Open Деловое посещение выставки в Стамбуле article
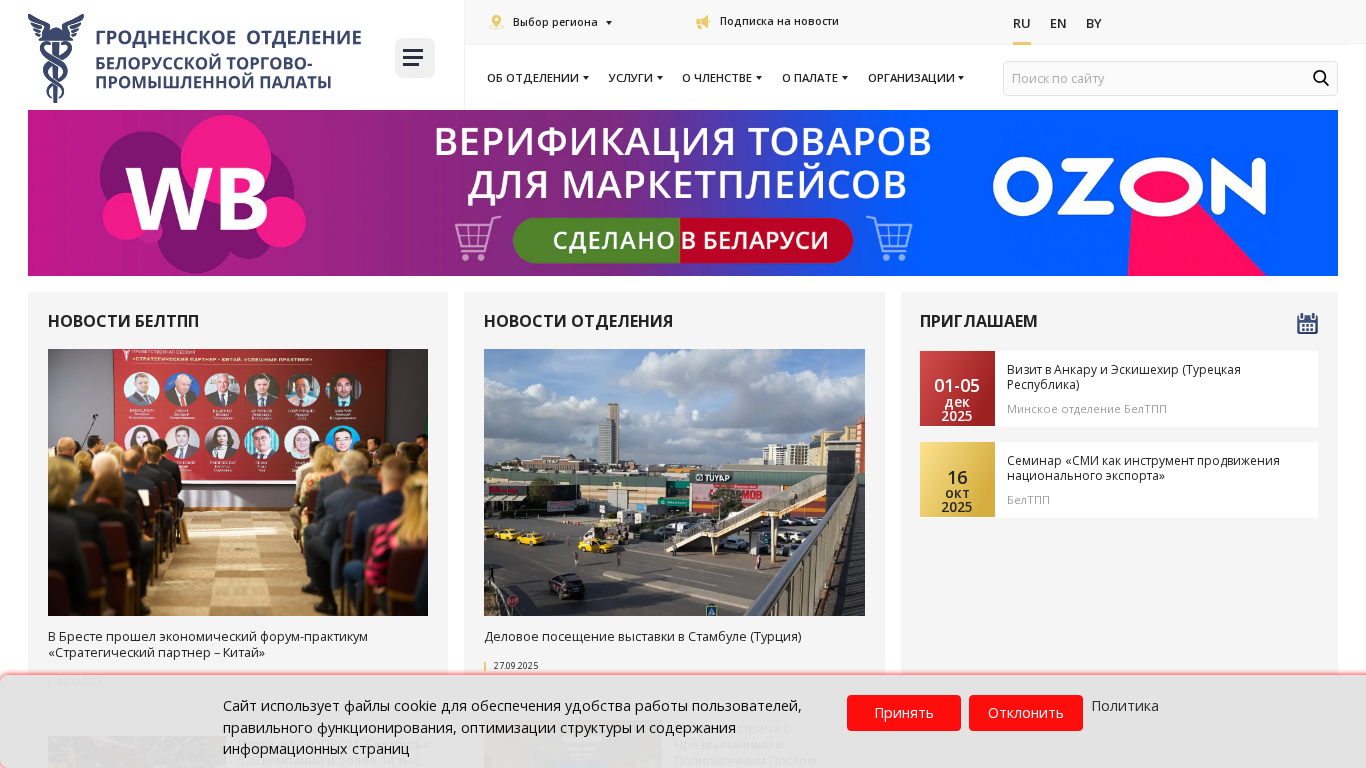Image resolution: width=1366 pixels, height=768 pixels. [643, 636]
